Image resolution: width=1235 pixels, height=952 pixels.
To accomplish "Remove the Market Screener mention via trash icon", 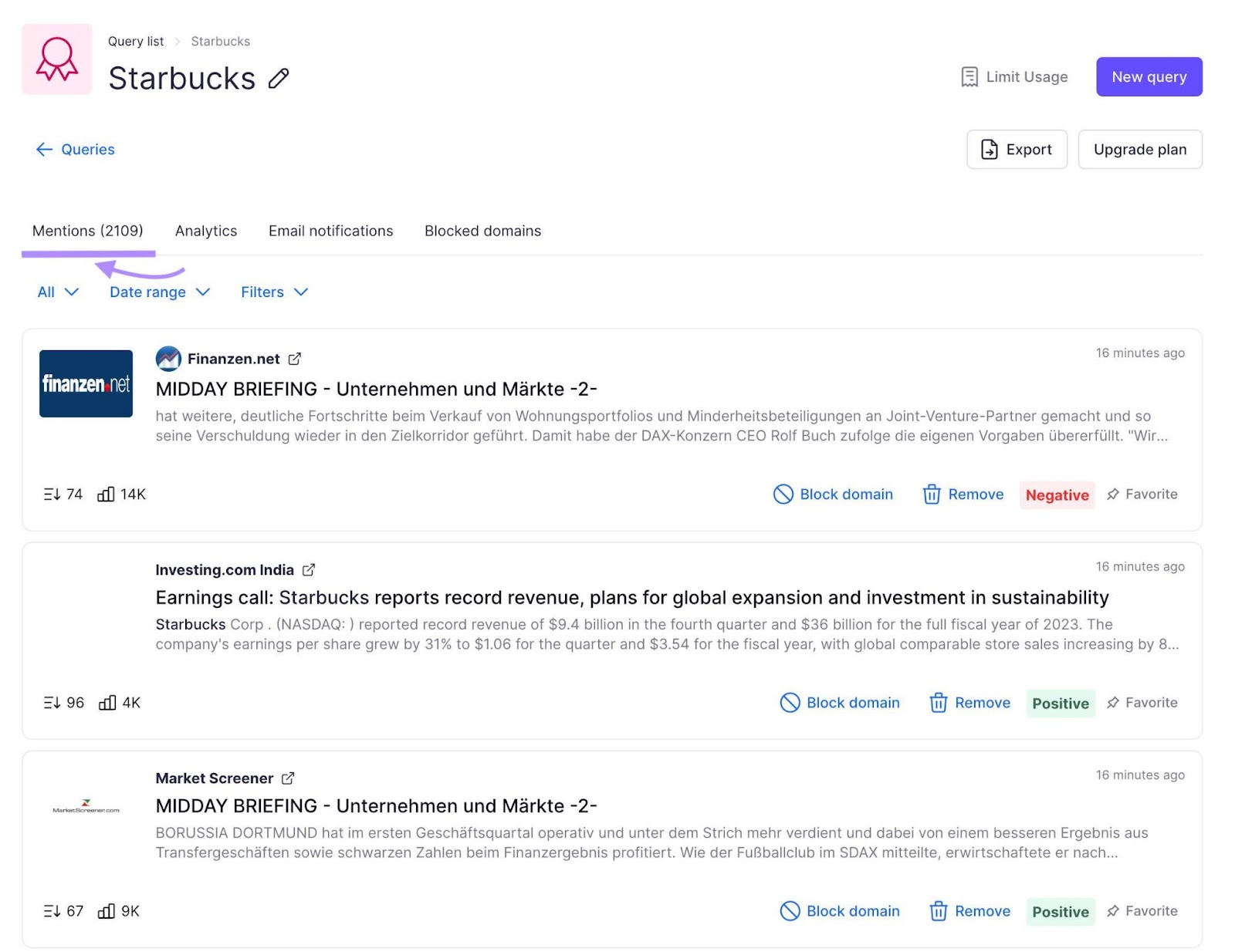I will click(x=938, y=911).
